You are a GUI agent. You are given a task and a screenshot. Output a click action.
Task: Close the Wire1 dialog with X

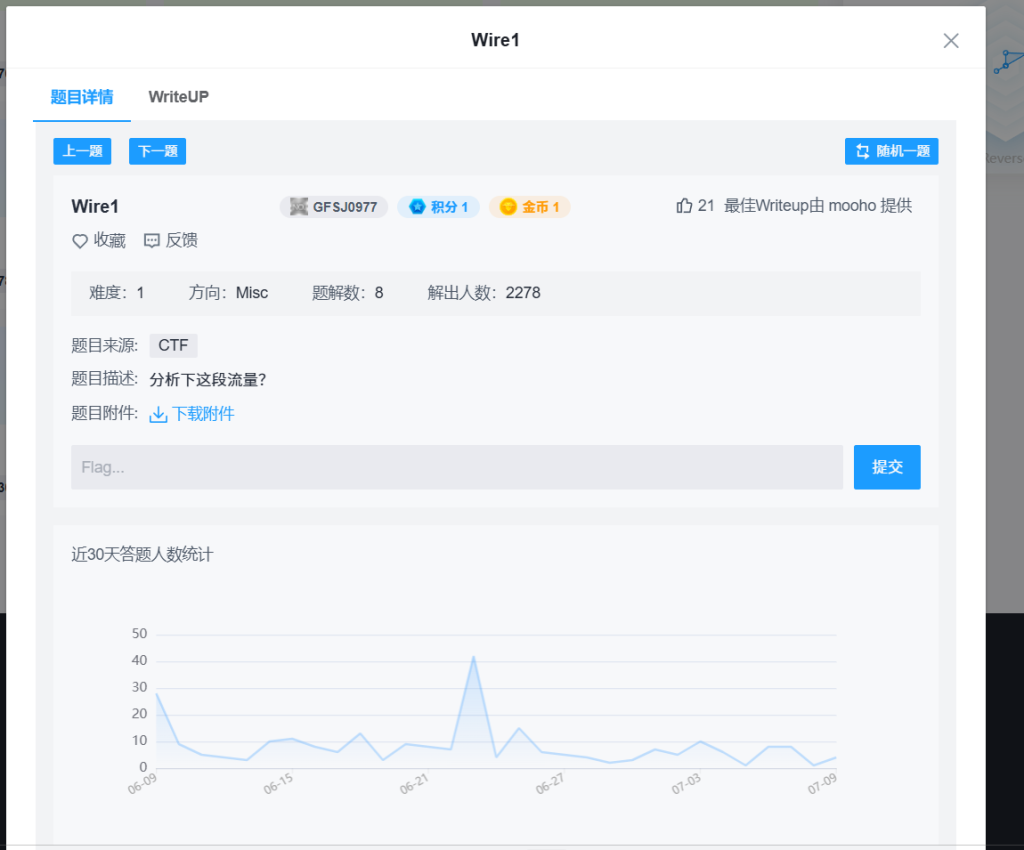pos(951,41)
